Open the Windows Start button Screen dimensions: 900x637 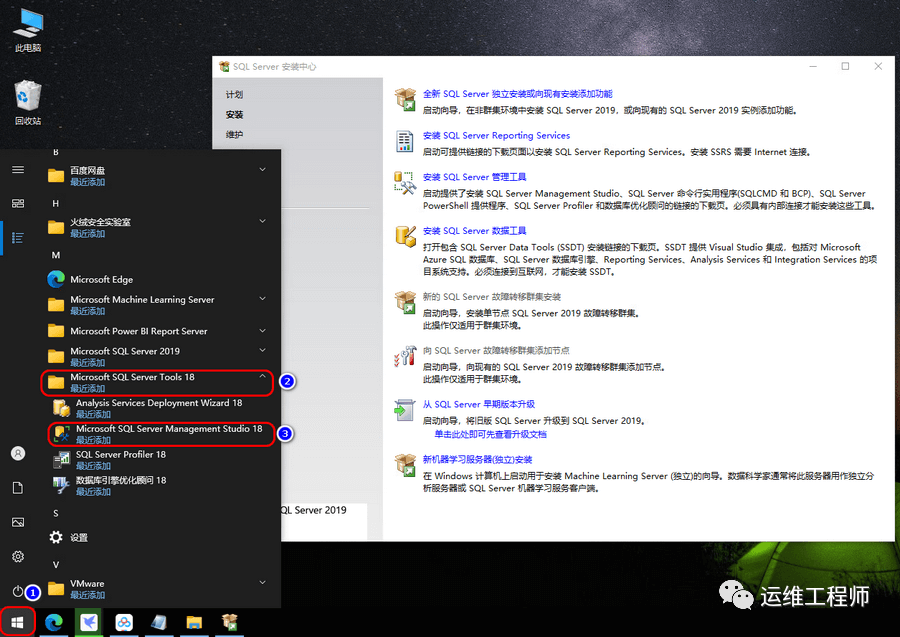click(x=17, y=622)
